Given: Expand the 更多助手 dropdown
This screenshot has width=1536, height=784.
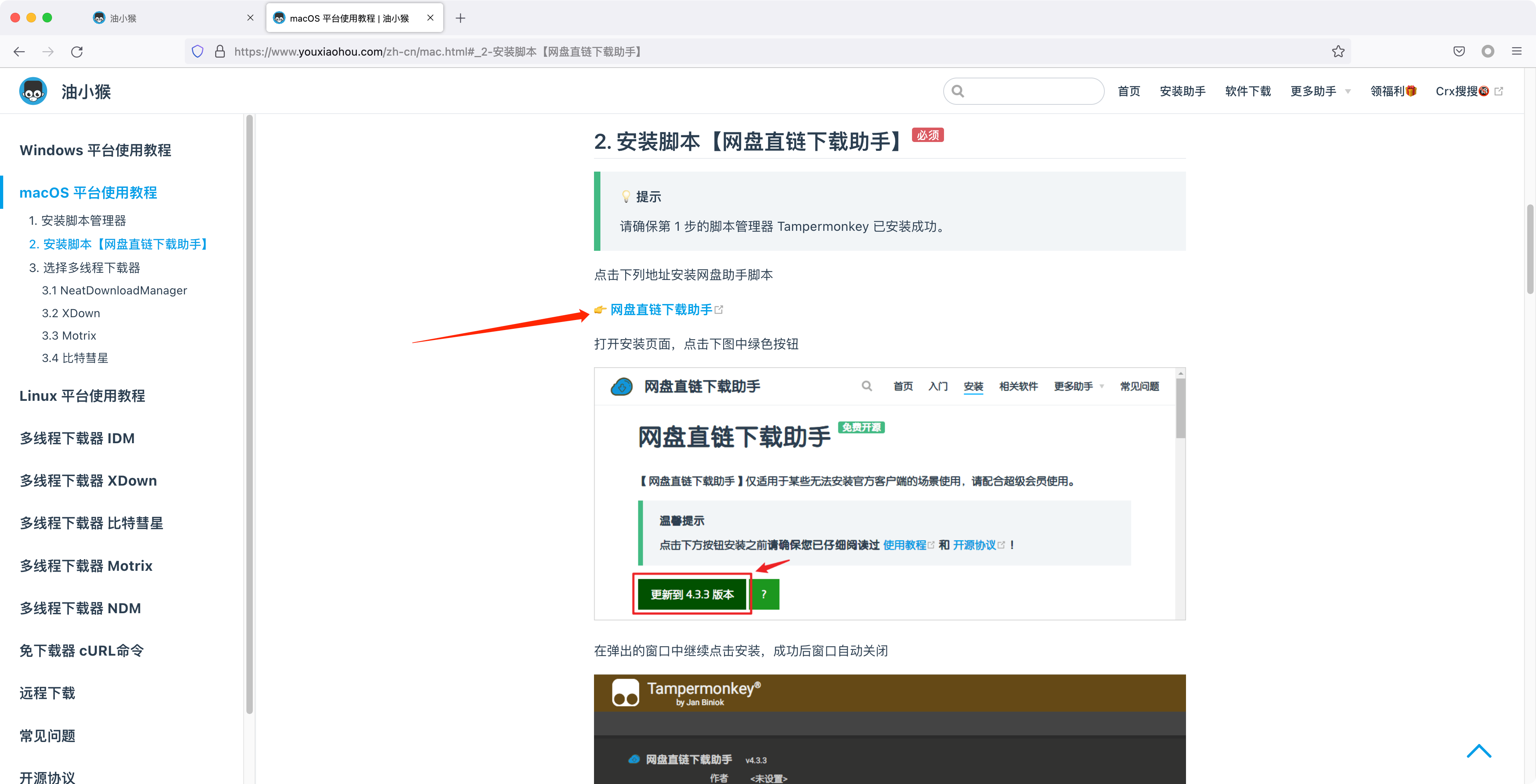Looking at the screenshot, I should [1320, 91].
